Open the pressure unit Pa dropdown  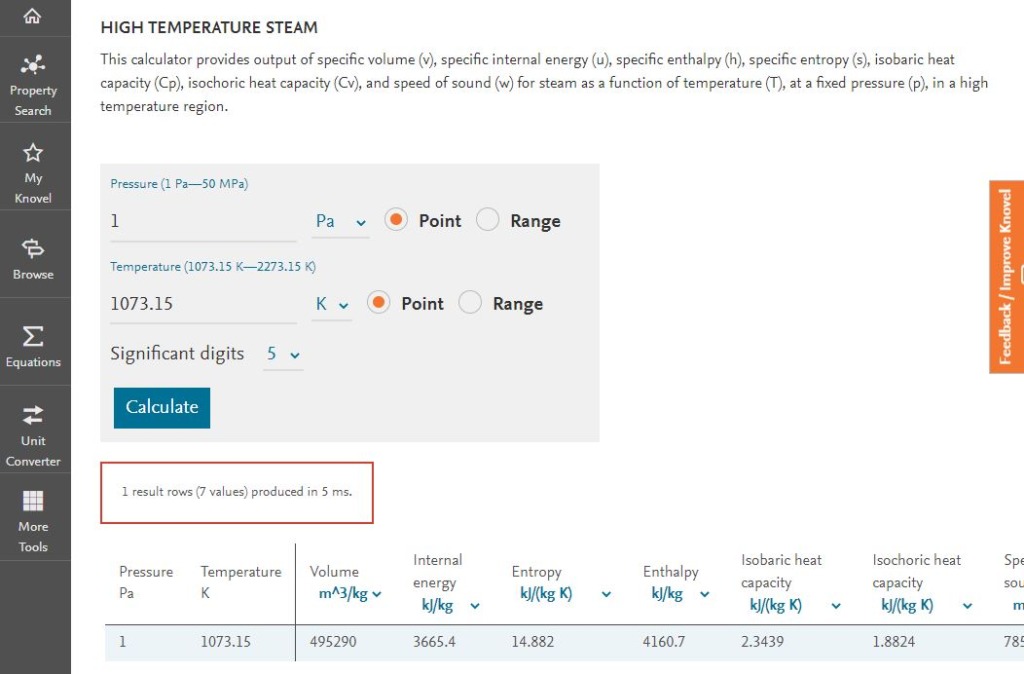click(x=341, y=221)
